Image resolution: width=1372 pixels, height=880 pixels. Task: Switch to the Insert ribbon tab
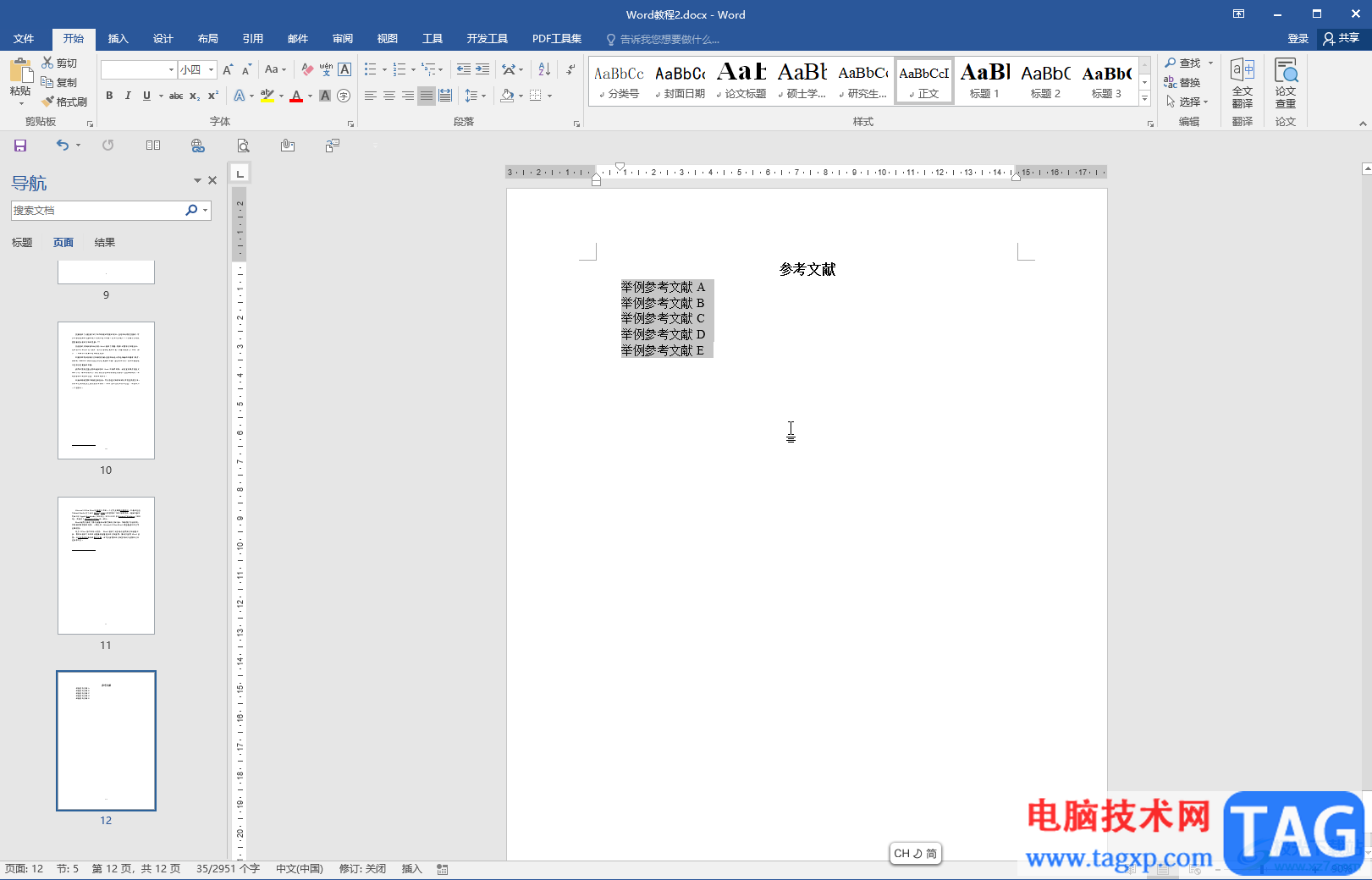(x=118, y=39)
